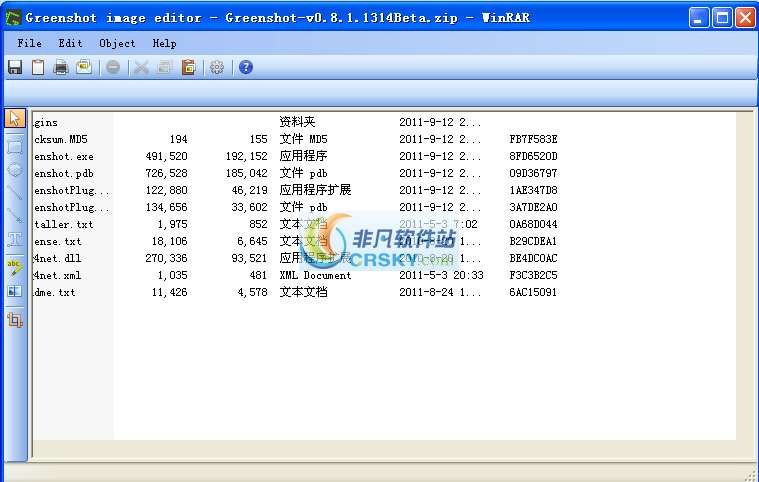Click the Print icon
This screenshot has width=759, height=482.
click(61, 67)
